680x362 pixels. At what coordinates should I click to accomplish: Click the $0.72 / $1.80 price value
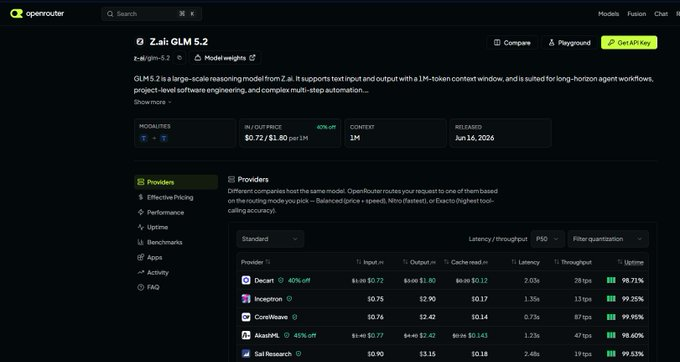[266, 138]
